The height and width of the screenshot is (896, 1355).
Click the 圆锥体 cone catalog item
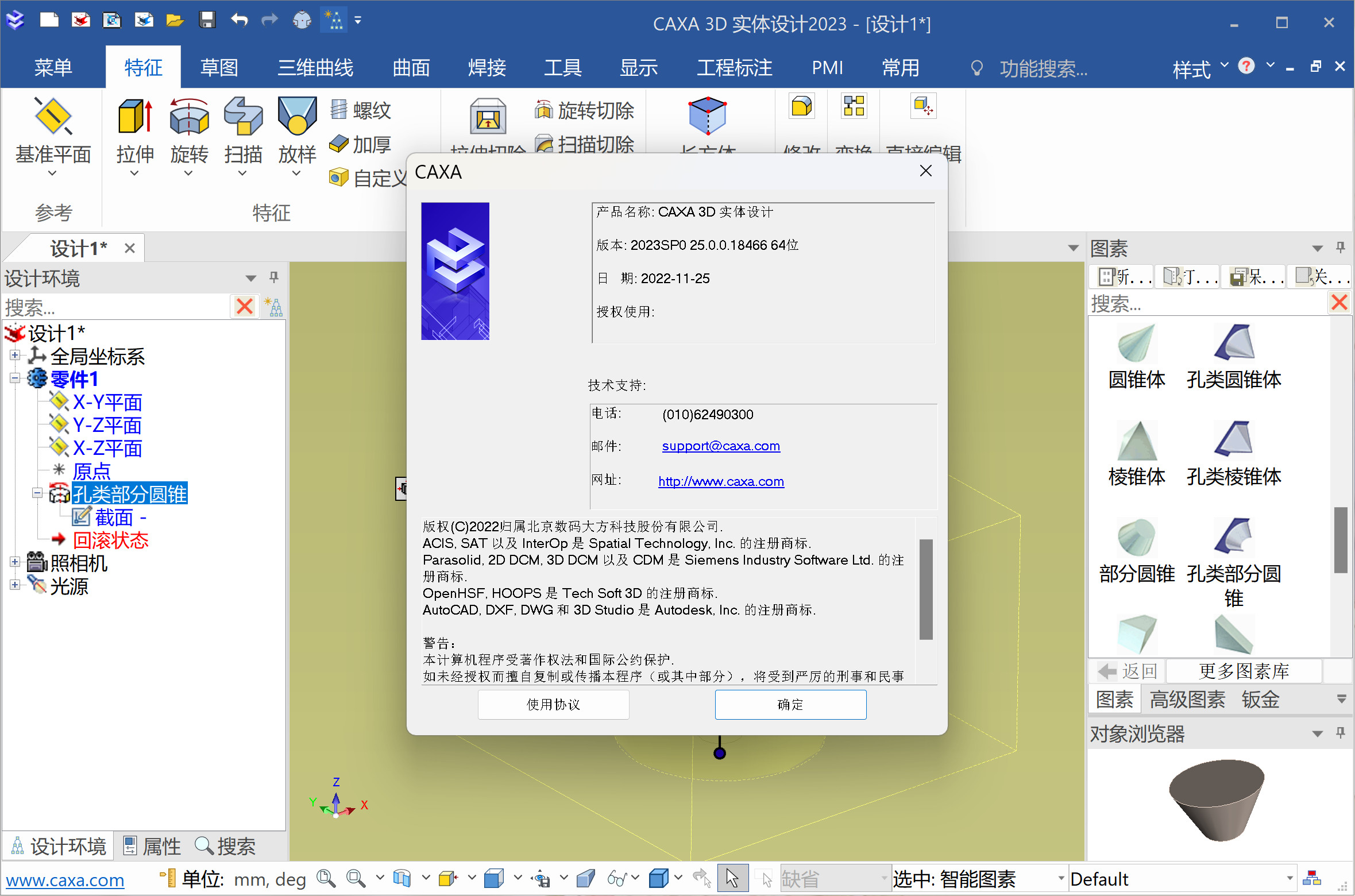[1136, 357]
